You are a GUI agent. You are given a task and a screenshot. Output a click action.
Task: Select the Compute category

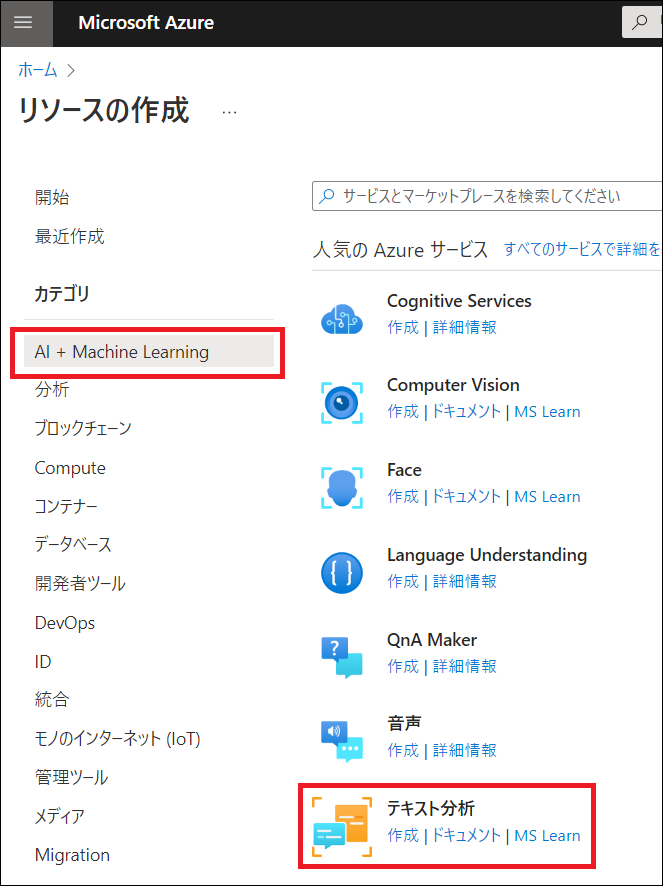70,468
